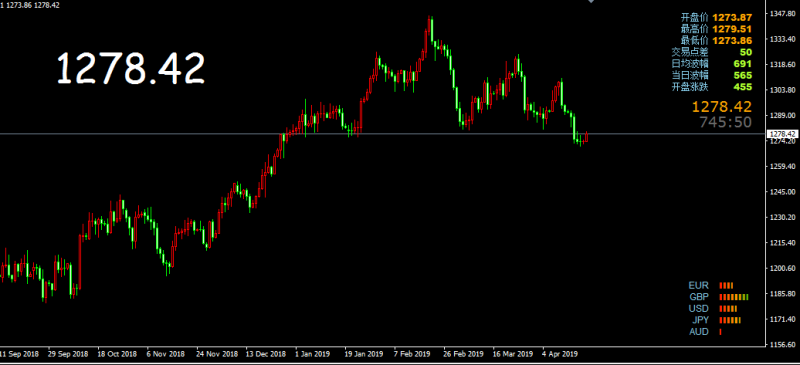
Task: Click the 13 Dec 2018 date label
Action: [x=266, y=354]
